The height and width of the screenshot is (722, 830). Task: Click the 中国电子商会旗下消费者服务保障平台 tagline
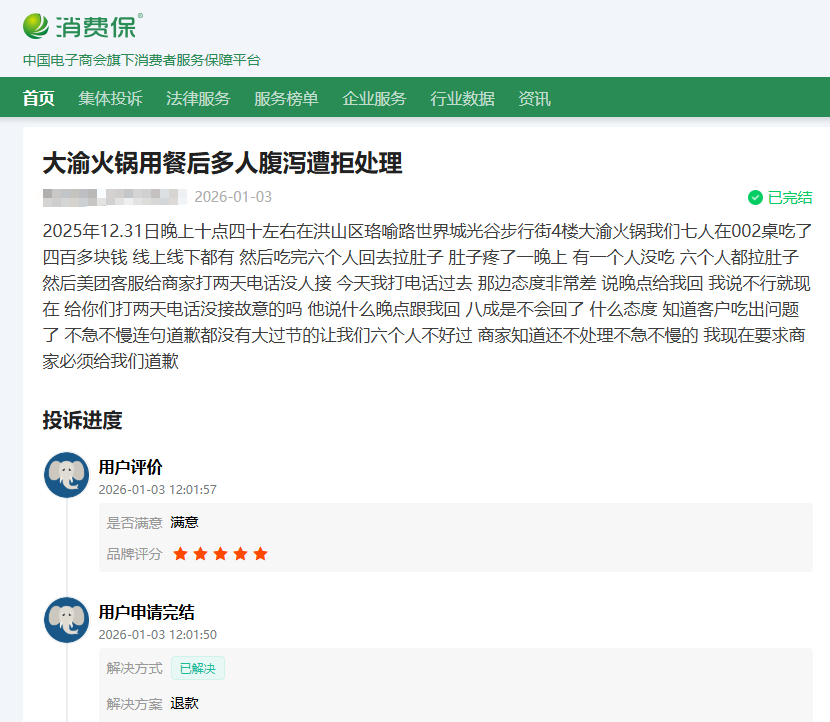(x=141, y=60)
